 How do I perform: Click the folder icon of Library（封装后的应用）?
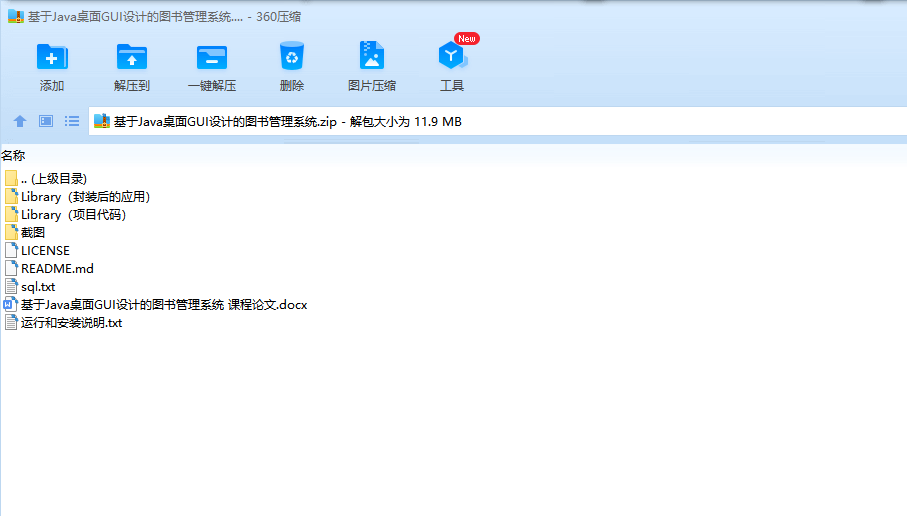pos(11,197)
